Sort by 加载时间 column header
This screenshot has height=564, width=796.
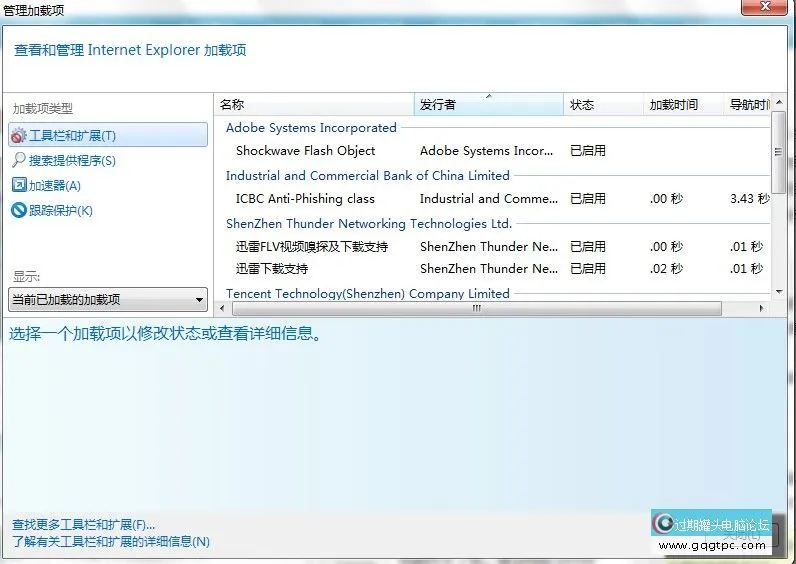tap(683, 105)
